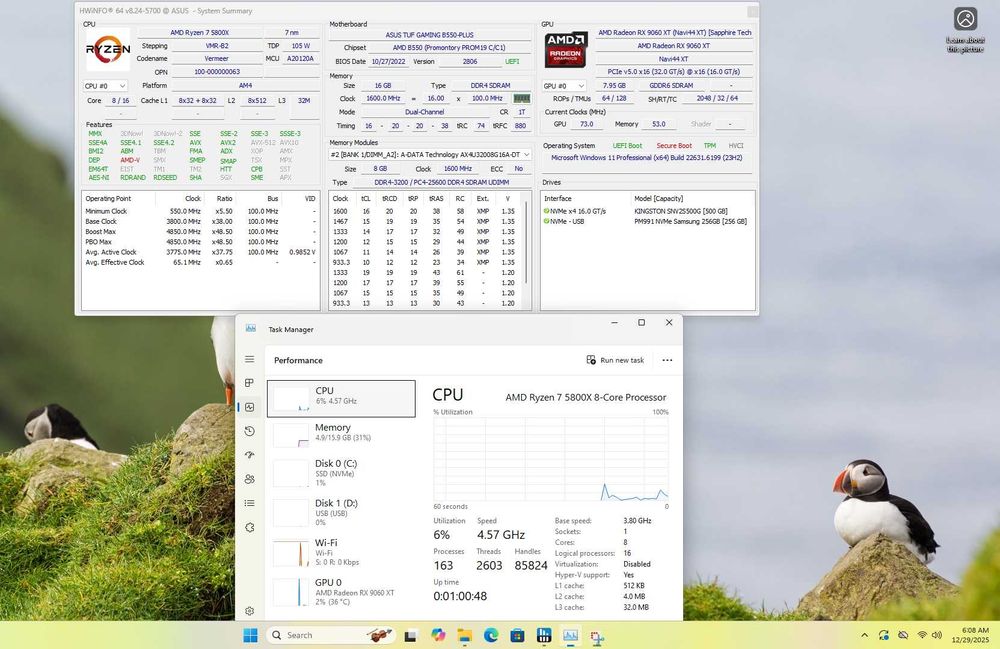Launch Microsoft Edge from the taskbar
The height and width of the screenshot is (649, 1000).
tap(490, 635)
